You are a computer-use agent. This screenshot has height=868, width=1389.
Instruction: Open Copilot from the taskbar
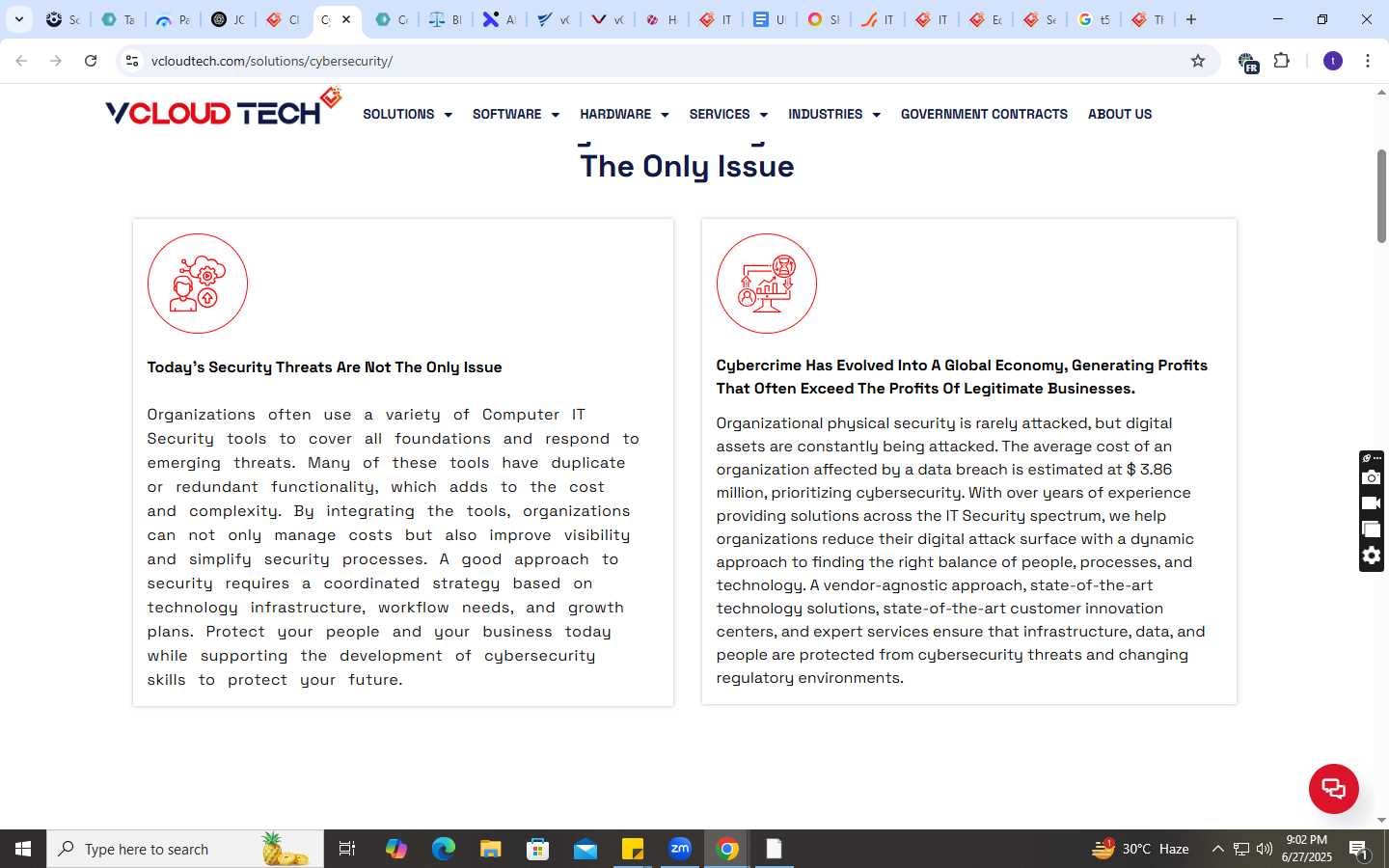click(396, 849)
